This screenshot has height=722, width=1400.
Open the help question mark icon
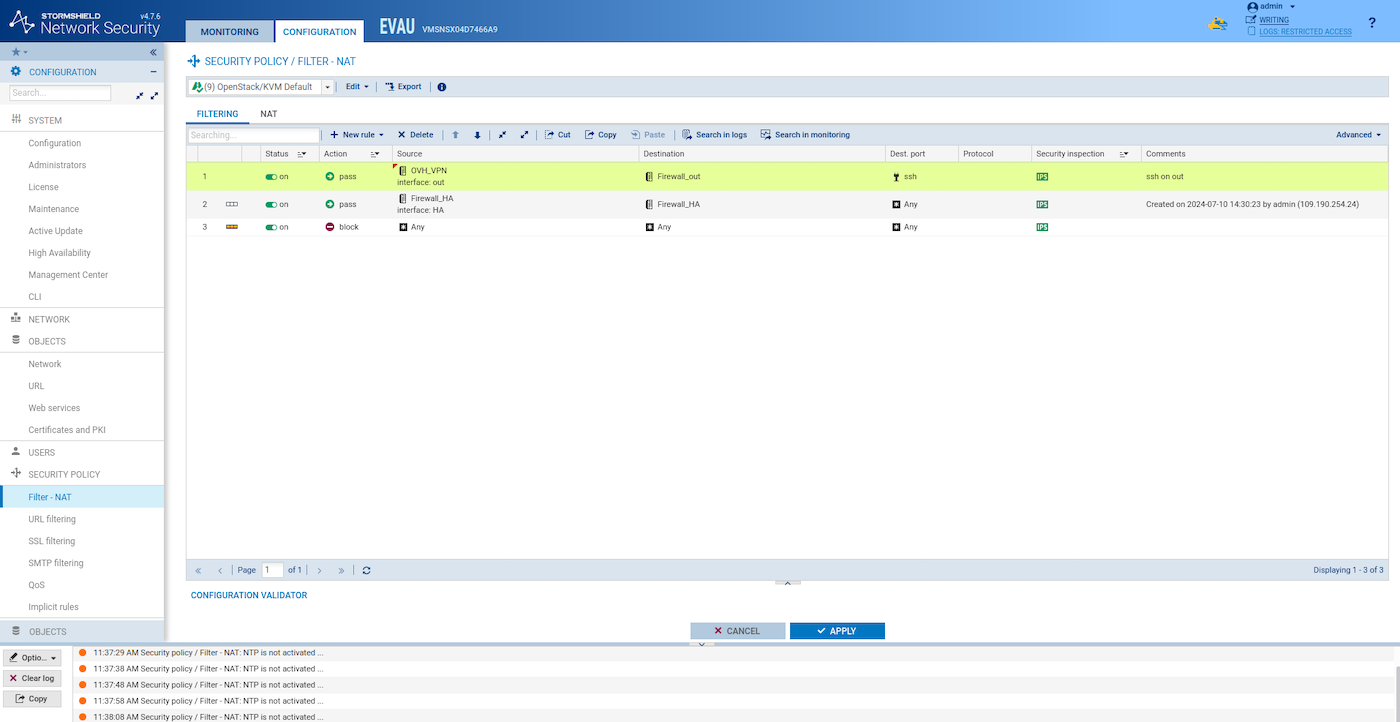[1371, 23]
